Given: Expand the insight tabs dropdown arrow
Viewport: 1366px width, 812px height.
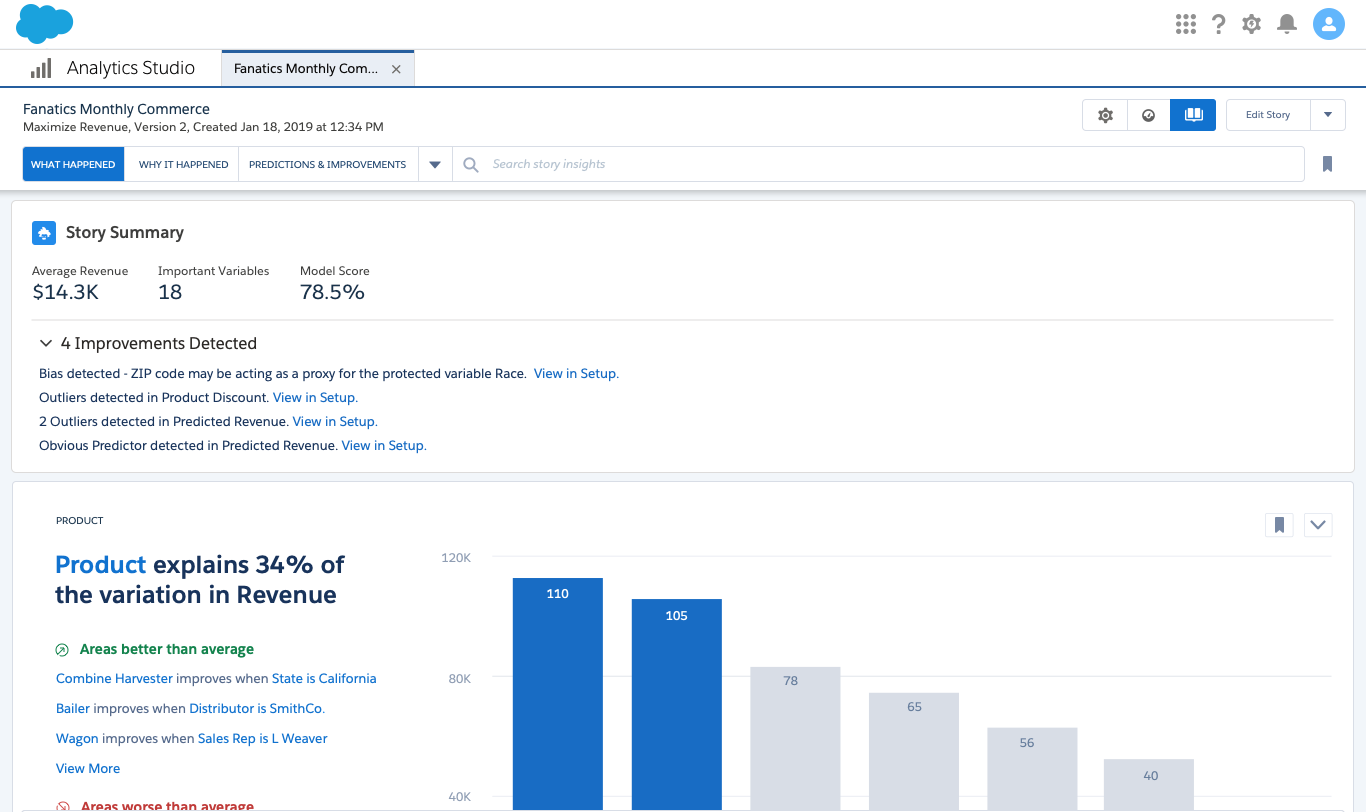Looking at the screenshot, I should point(435,165).
